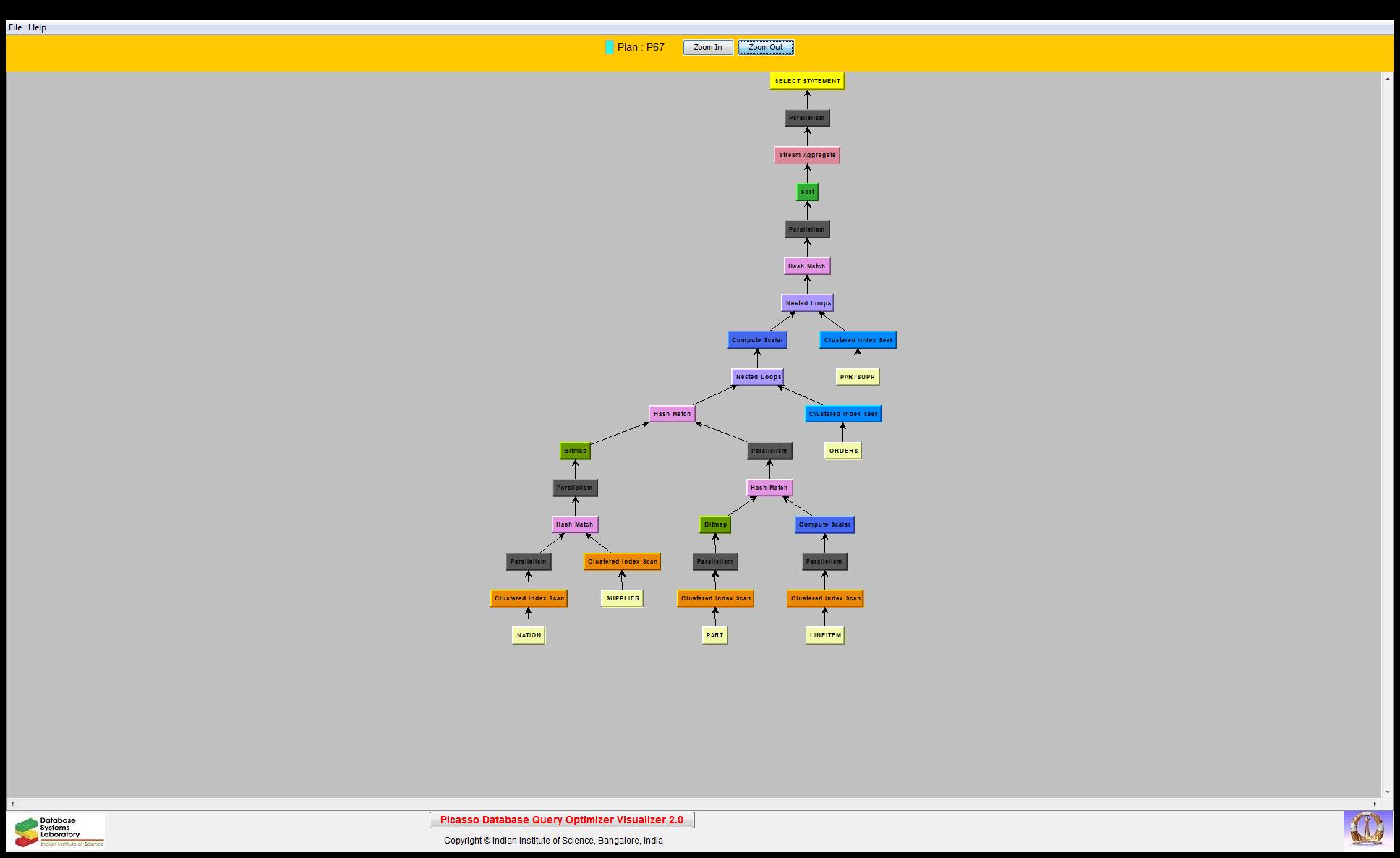
Task: Open the File menu
Action: tap(15, 27)
